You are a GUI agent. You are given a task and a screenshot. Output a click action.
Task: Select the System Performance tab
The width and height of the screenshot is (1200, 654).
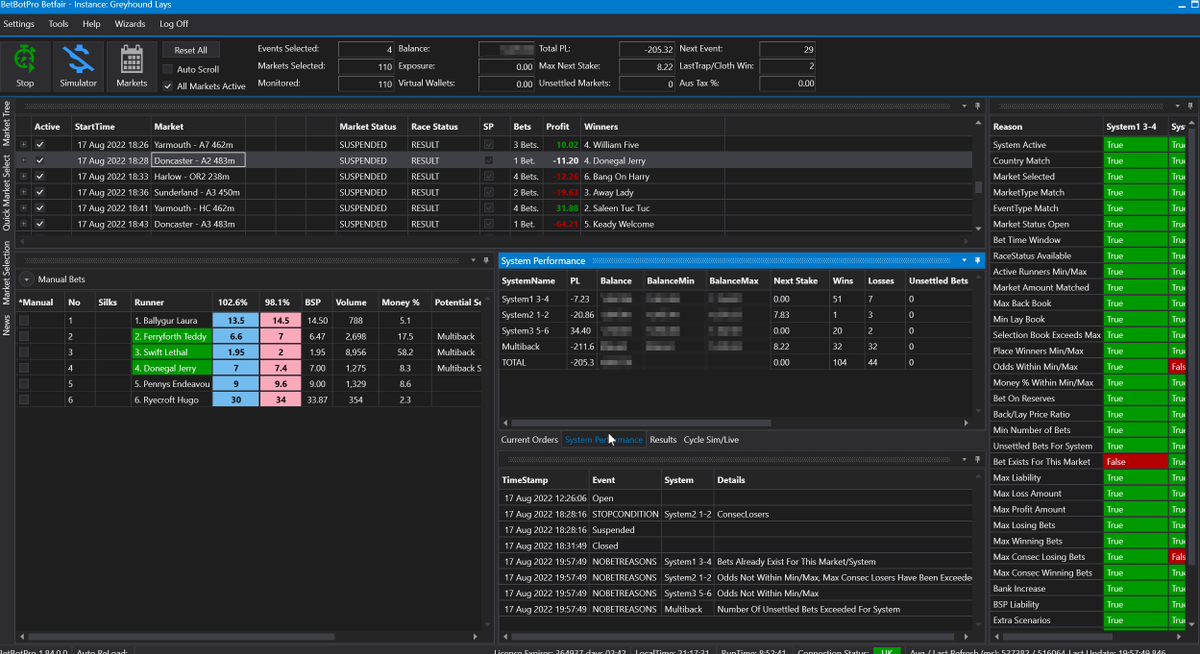click(x=603, y=439)
